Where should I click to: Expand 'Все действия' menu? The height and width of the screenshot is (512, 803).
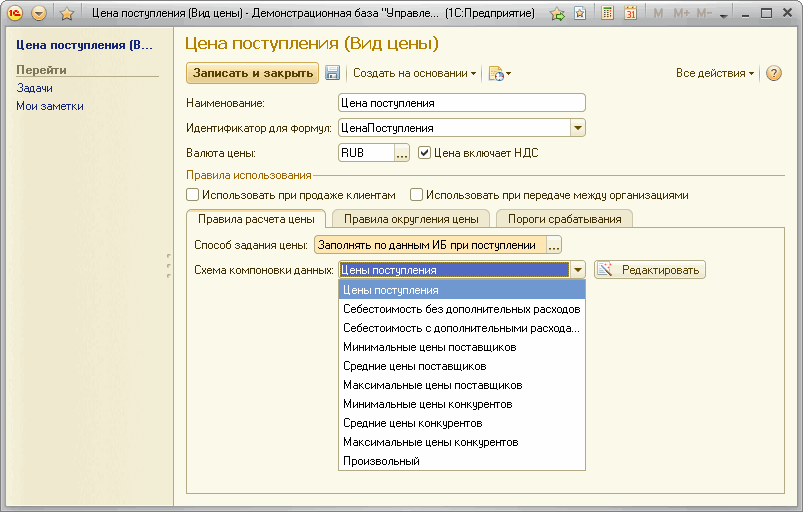pos(715,74)
